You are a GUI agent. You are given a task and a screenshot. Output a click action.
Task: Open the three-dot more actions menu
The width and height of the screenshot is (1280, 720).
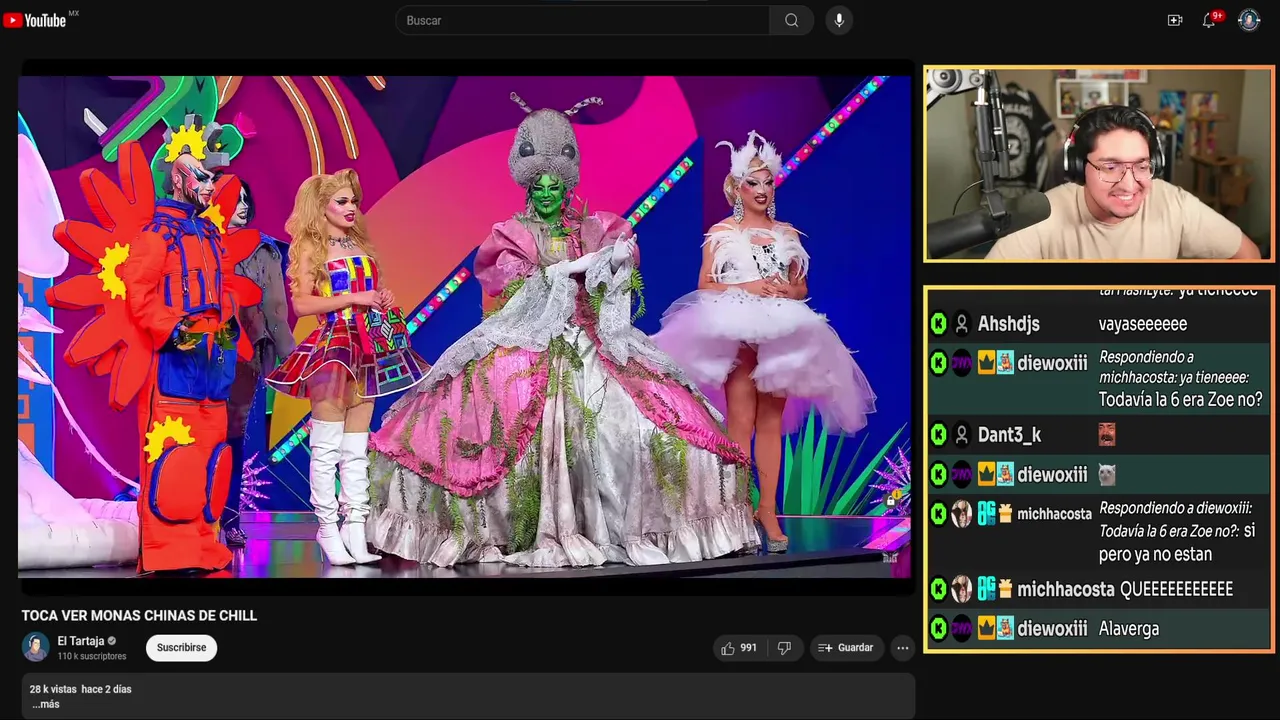[903, 648]
